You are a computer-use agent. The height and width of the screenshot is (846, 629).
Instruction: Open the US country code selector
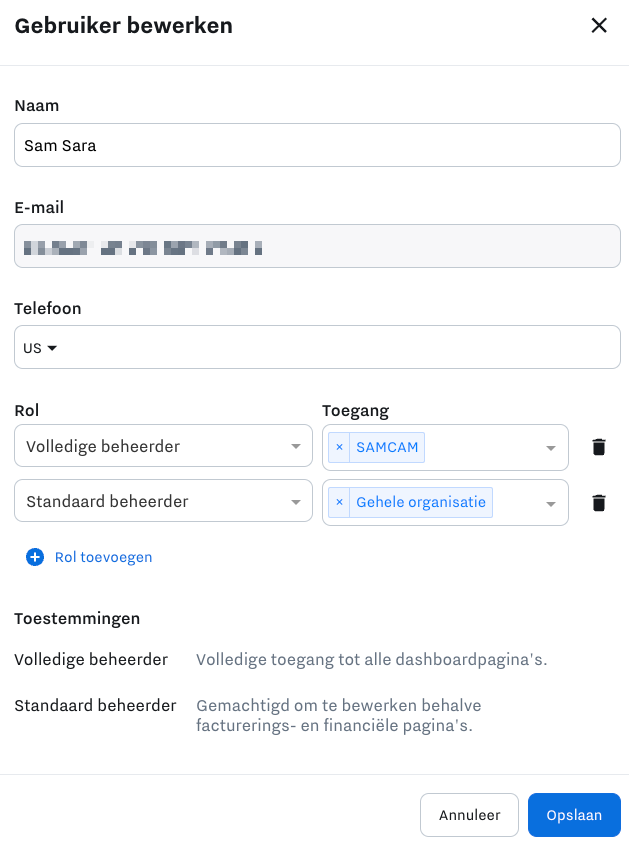click(40, 348)
